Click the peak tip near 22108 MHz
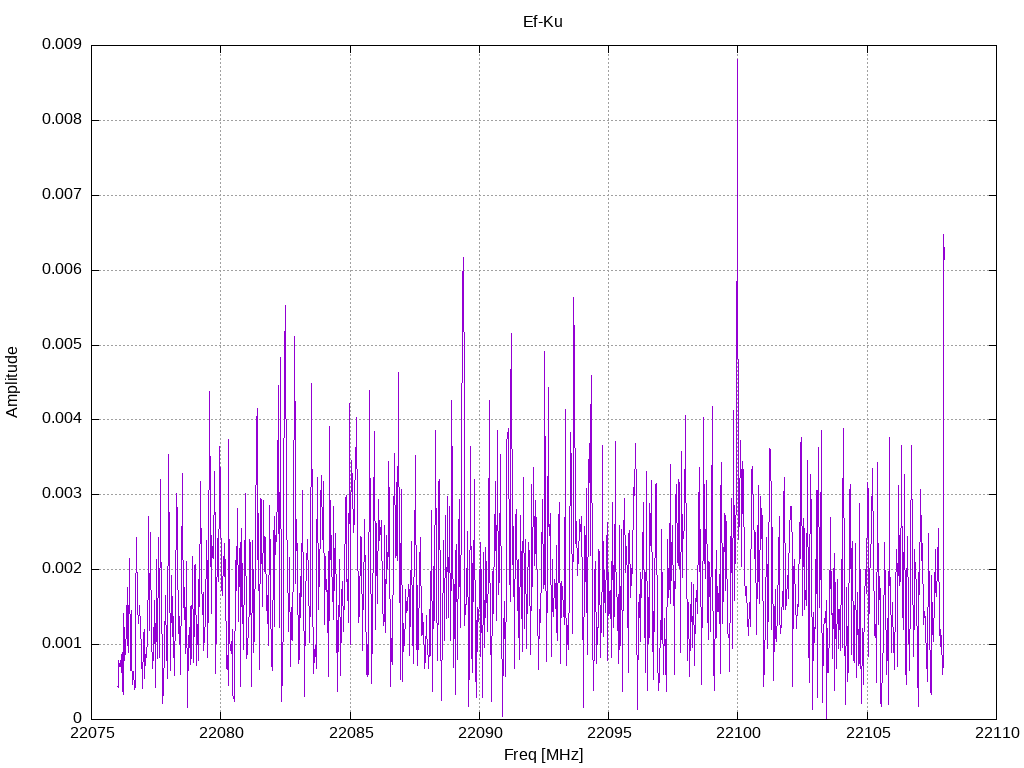 [943, 235]
